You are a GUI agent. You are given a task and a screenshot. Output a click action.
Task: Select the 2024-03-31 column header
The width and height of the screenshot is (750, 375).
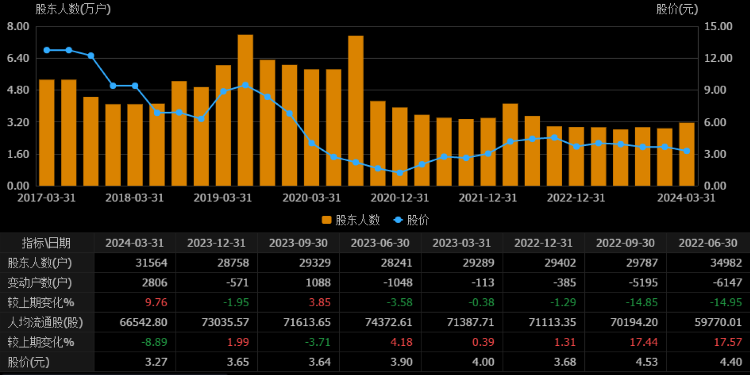[x=134, y=243]
